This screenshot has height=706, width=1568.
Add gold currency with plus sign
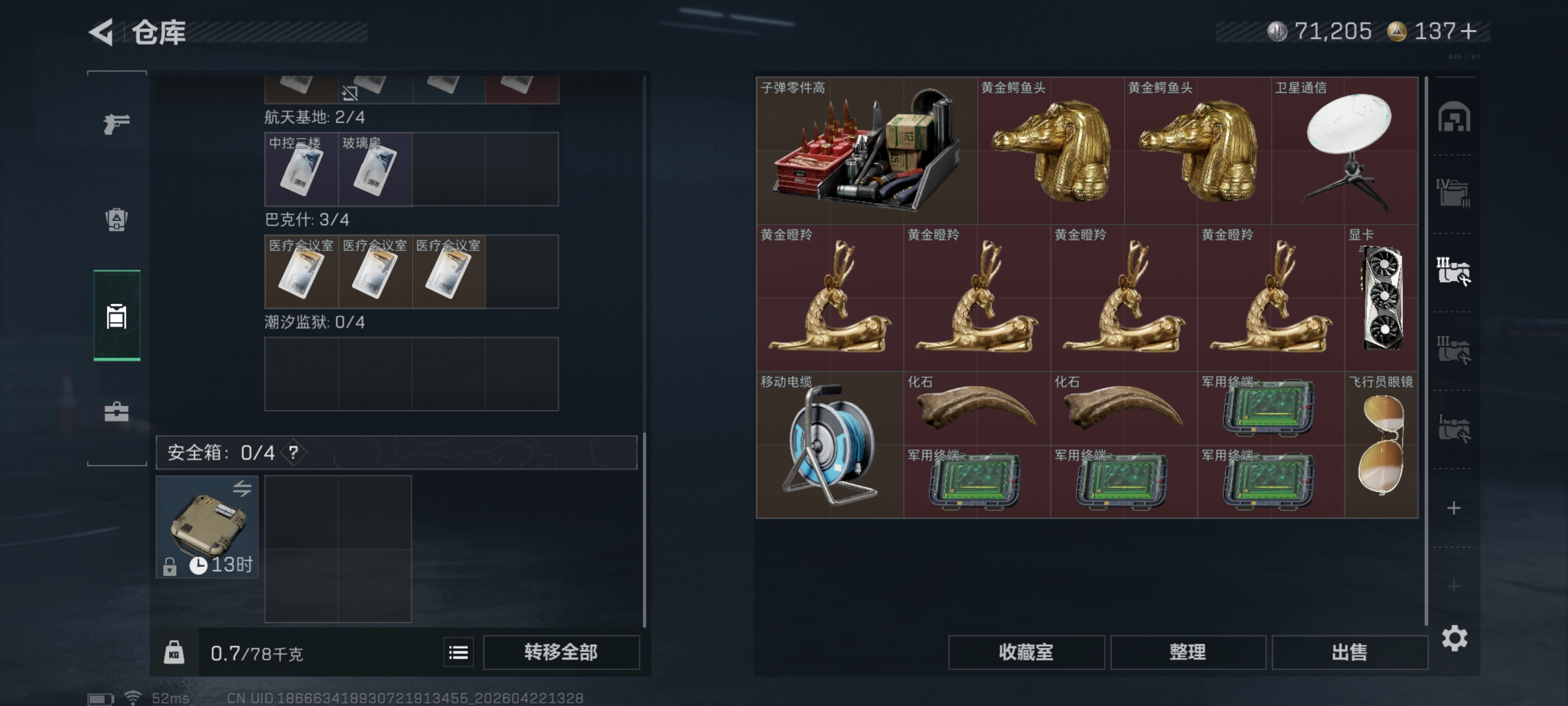[1468, 32]
